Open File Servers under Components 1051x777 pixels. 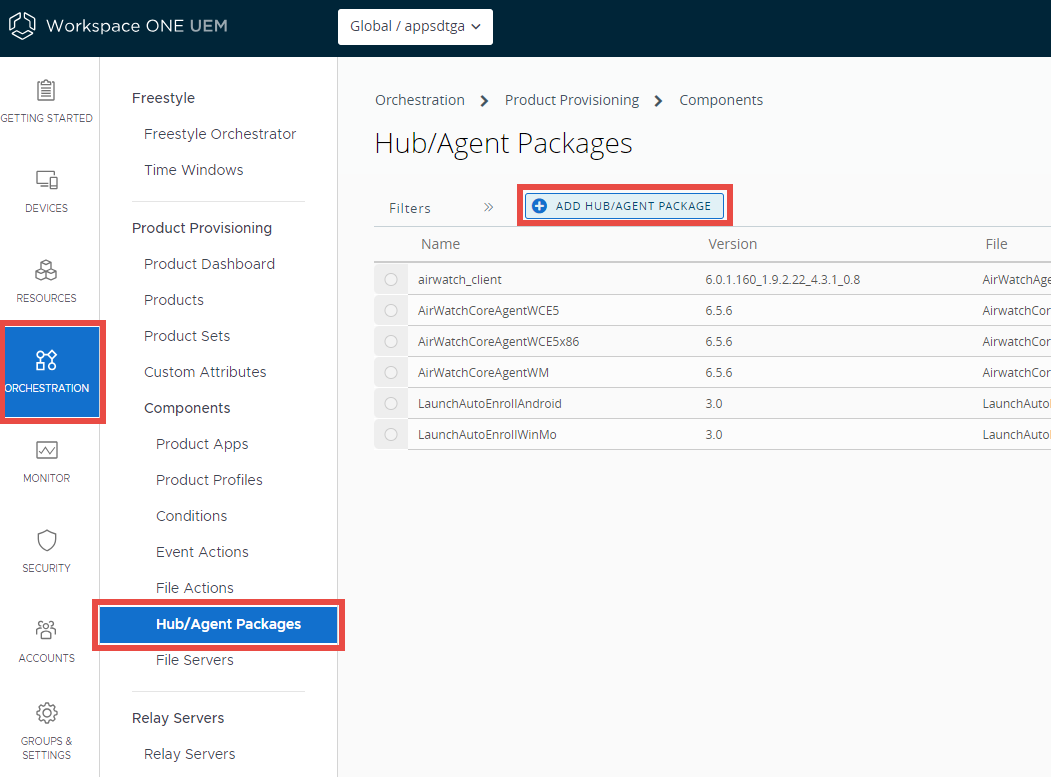(195, 660)
